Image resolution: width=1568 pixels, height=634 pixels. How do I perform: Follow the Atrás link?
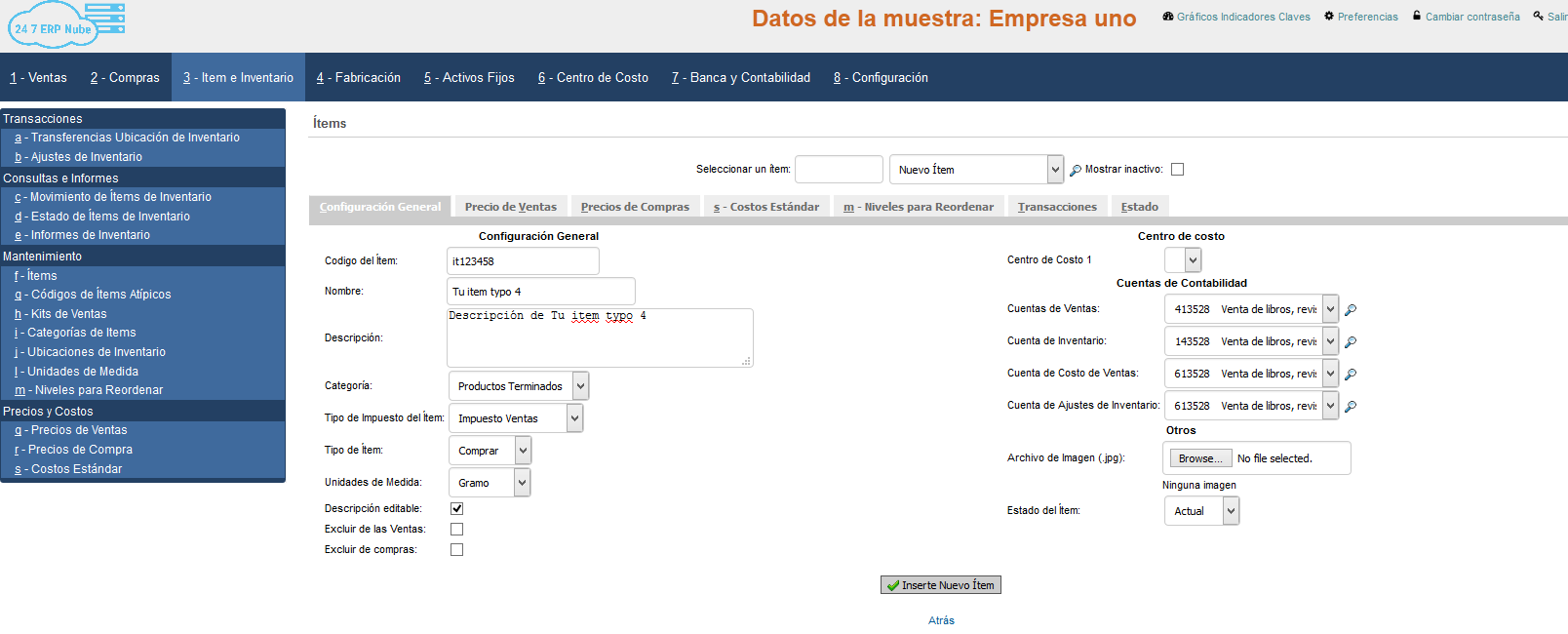tap(941, 620)
